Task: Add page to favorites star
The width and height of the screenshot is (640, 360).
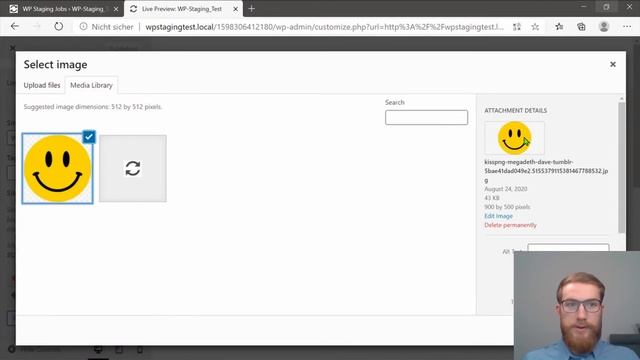Action: 535,27
